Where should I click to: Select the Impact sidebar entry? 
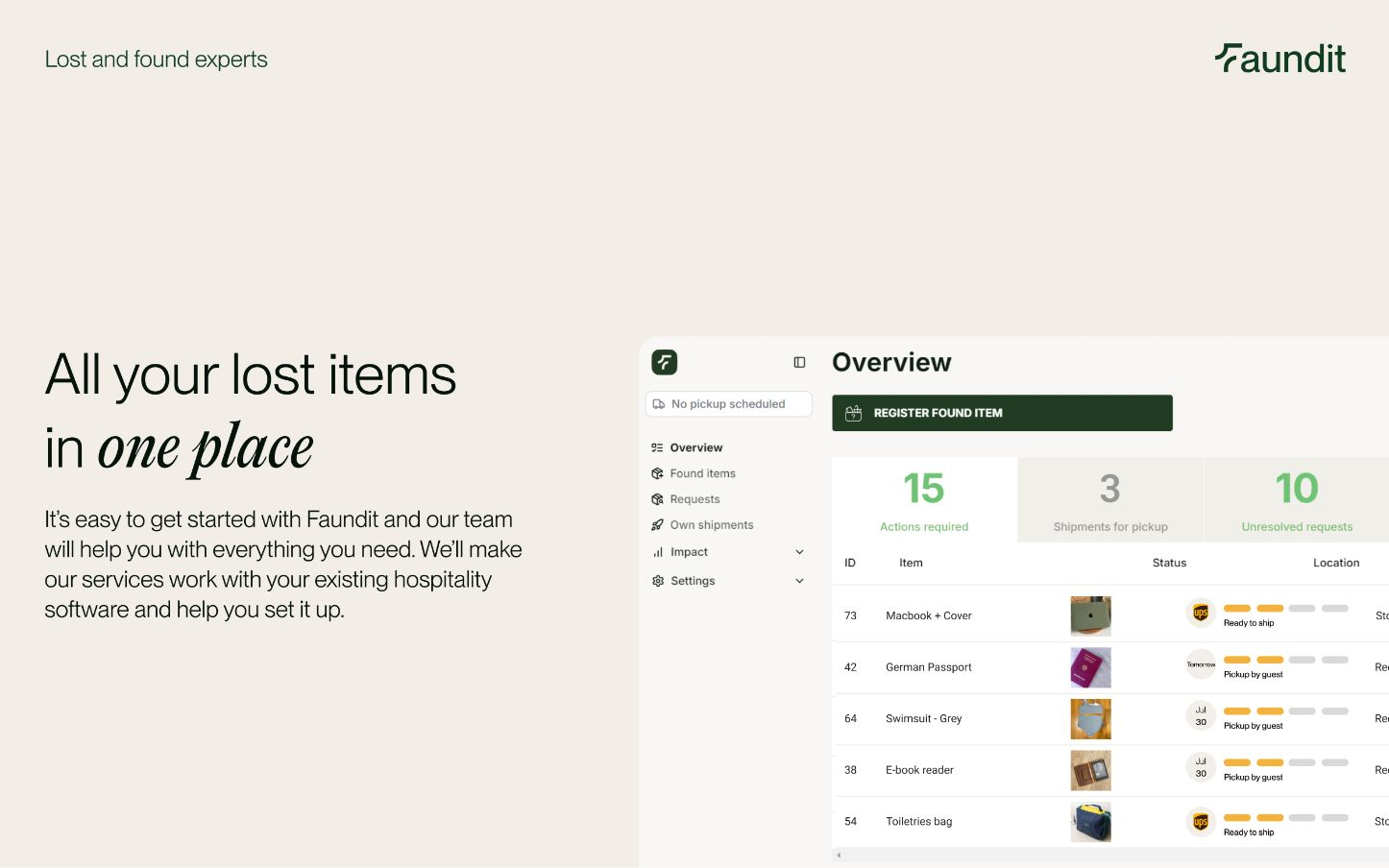[x=689, y=552]
